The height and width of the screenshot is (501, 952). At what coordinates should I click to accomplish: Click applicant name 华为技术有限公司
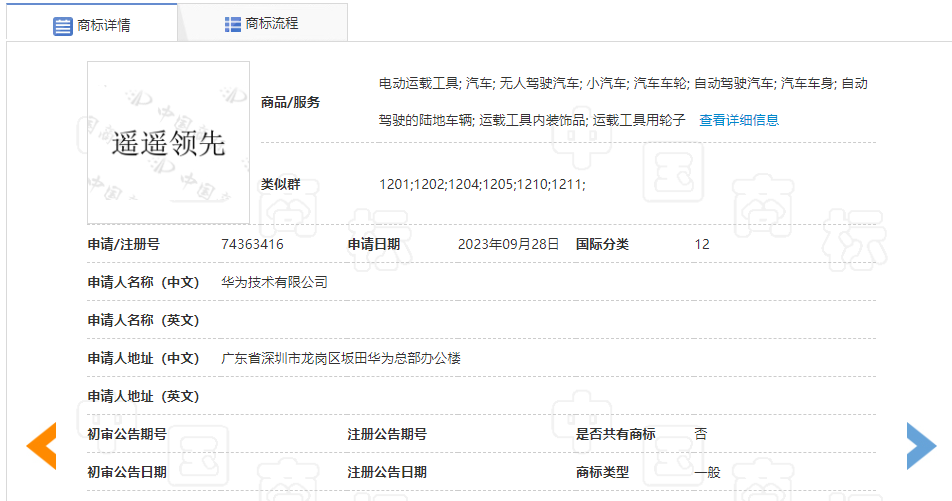pyautogui.click(x=274, y=282)
